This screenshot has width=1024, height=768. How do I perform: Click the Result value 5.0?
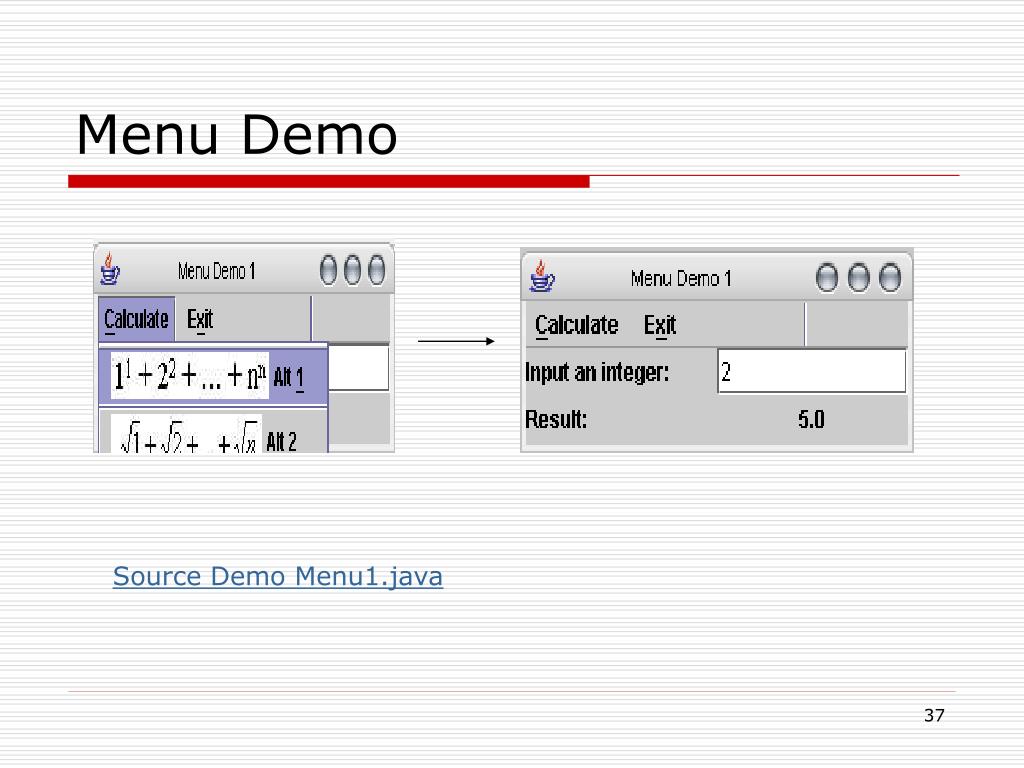click(811, 419)
